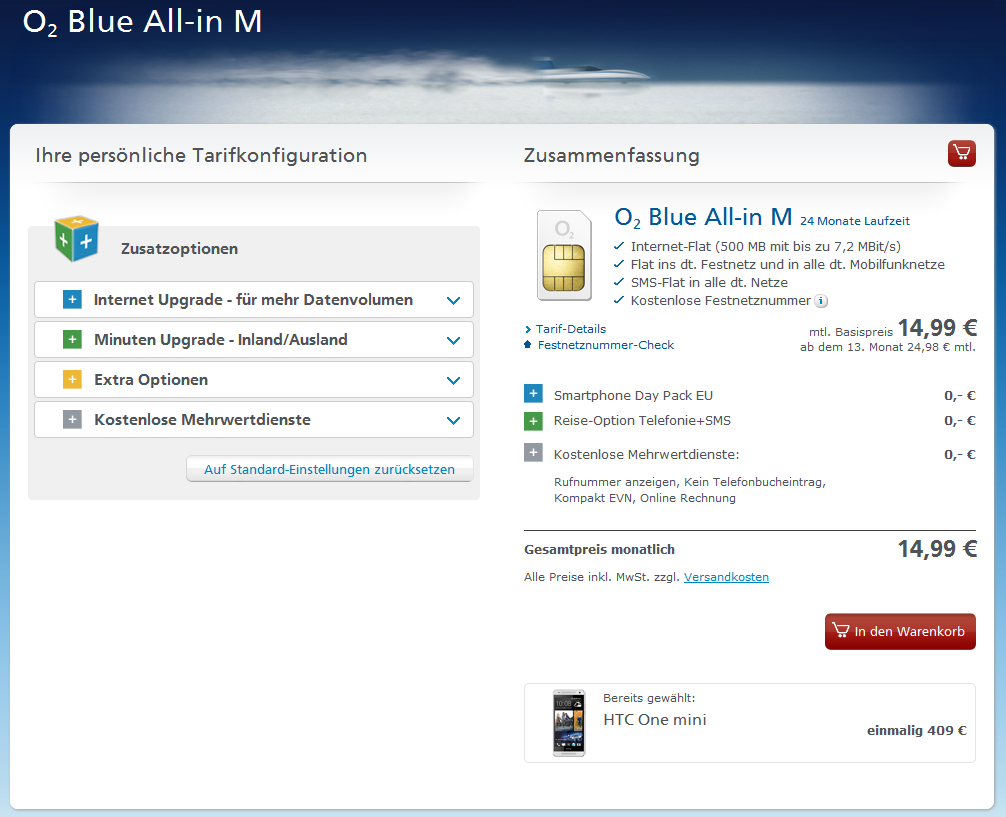The image size is (1006, 817).
Task: Click the small arrow icon before Tarif-Details
Action: [x=528, y=329]
